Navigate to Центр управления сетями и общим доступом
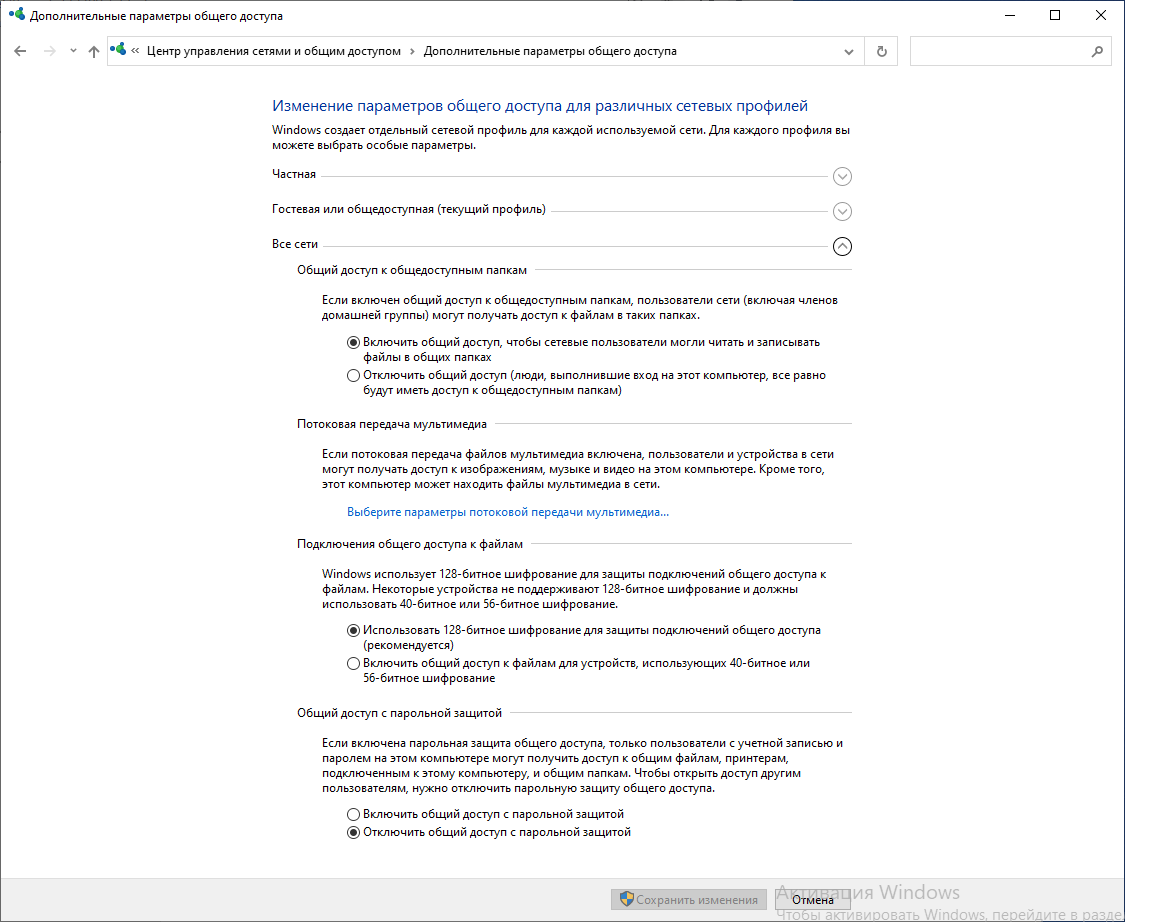The image size is (1152, 922). tap(274, 51)
